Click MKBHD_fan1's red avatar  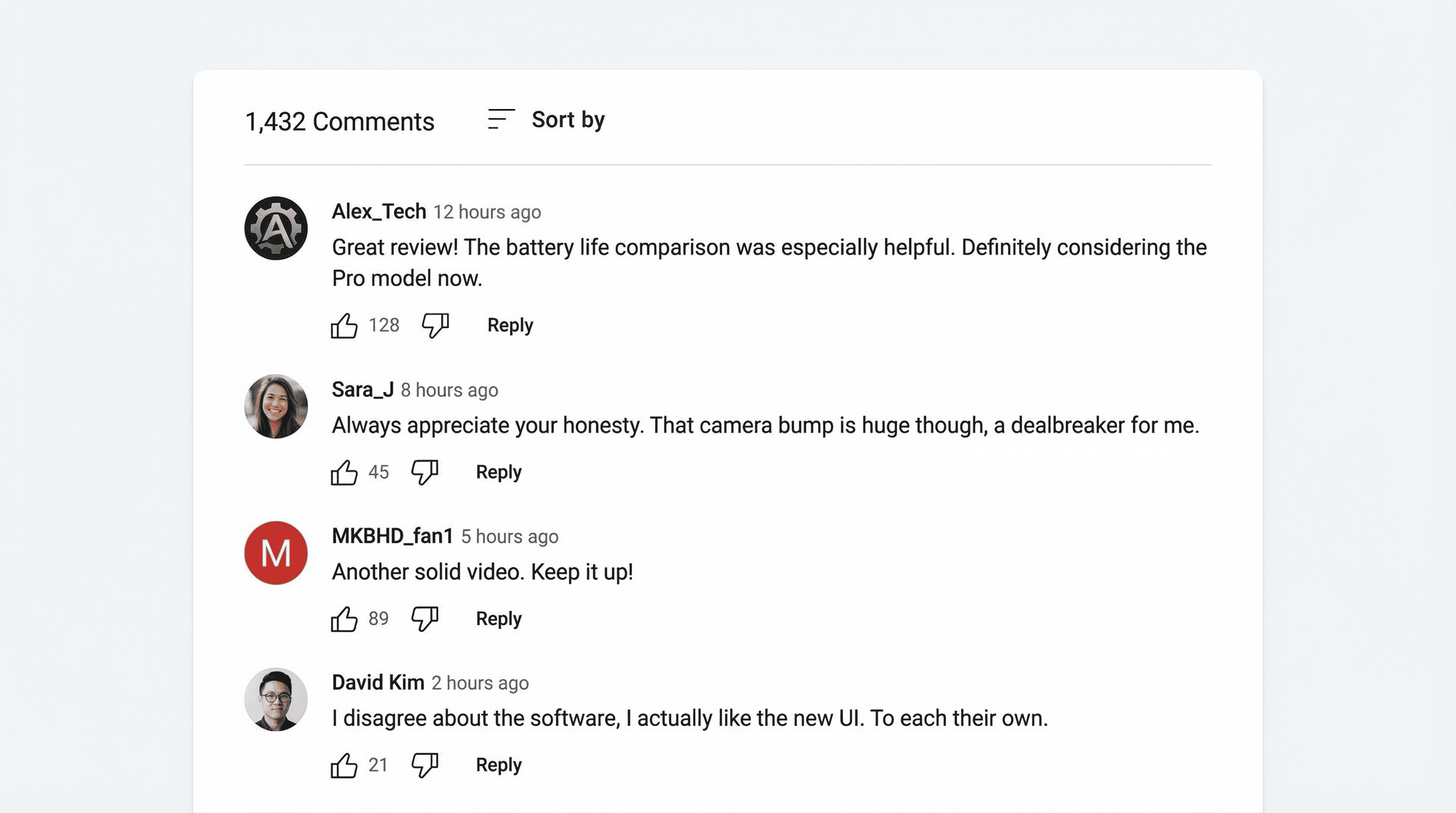pos(276,553)
